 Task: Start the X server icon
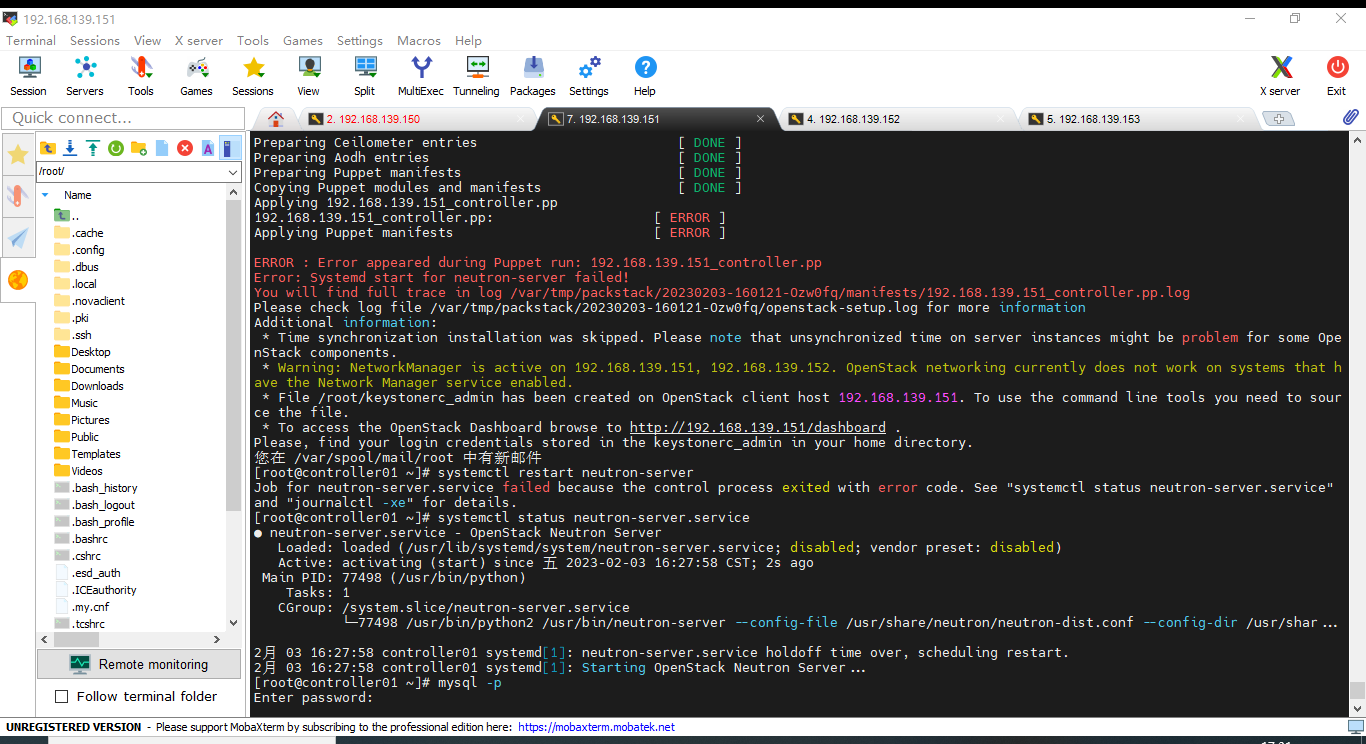tap(1280, 76)
